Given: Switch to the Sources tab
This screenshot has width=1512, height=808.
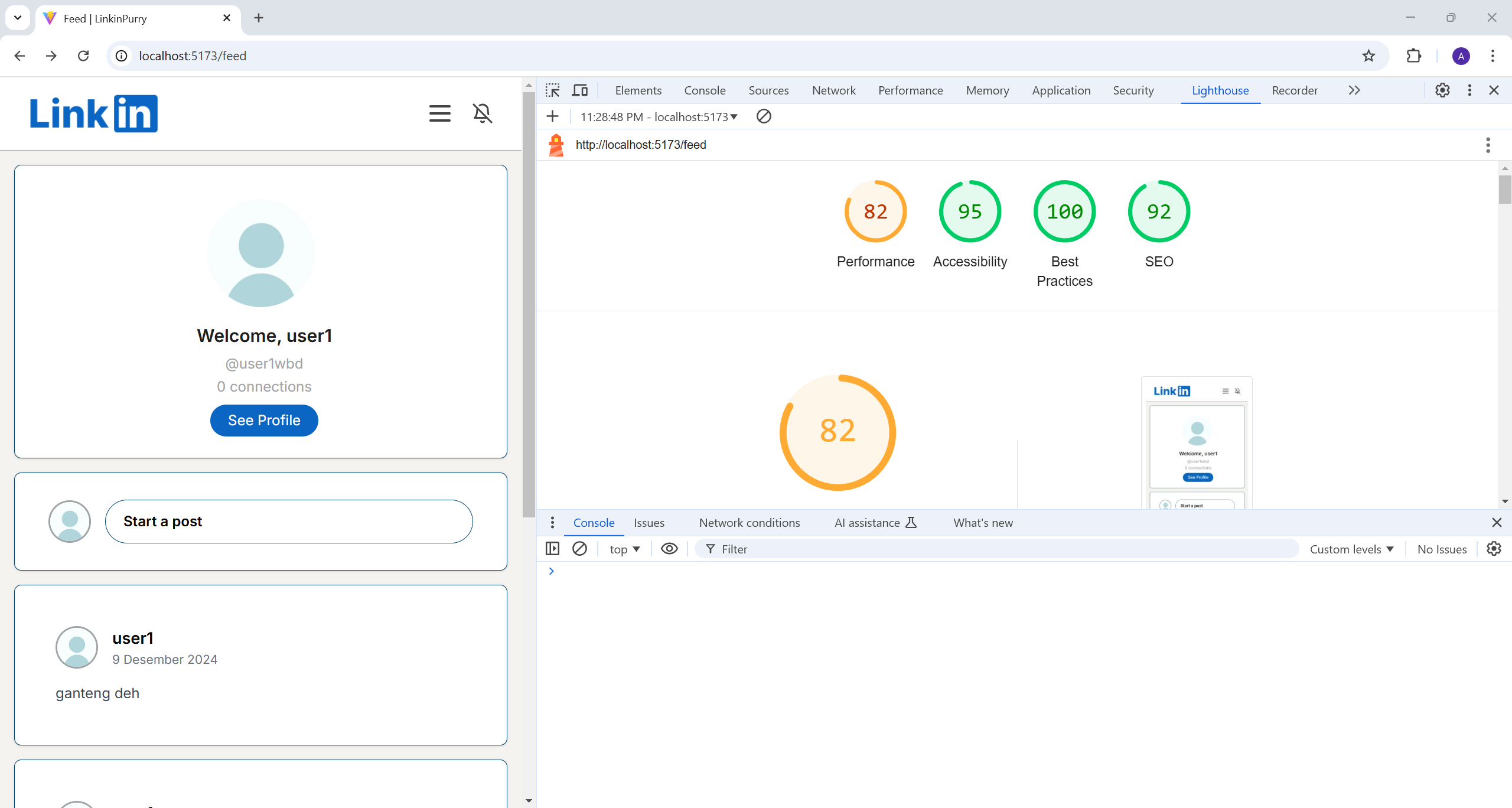Looking at the screenshot, I should pyautogui.click(x=768, y=90).
